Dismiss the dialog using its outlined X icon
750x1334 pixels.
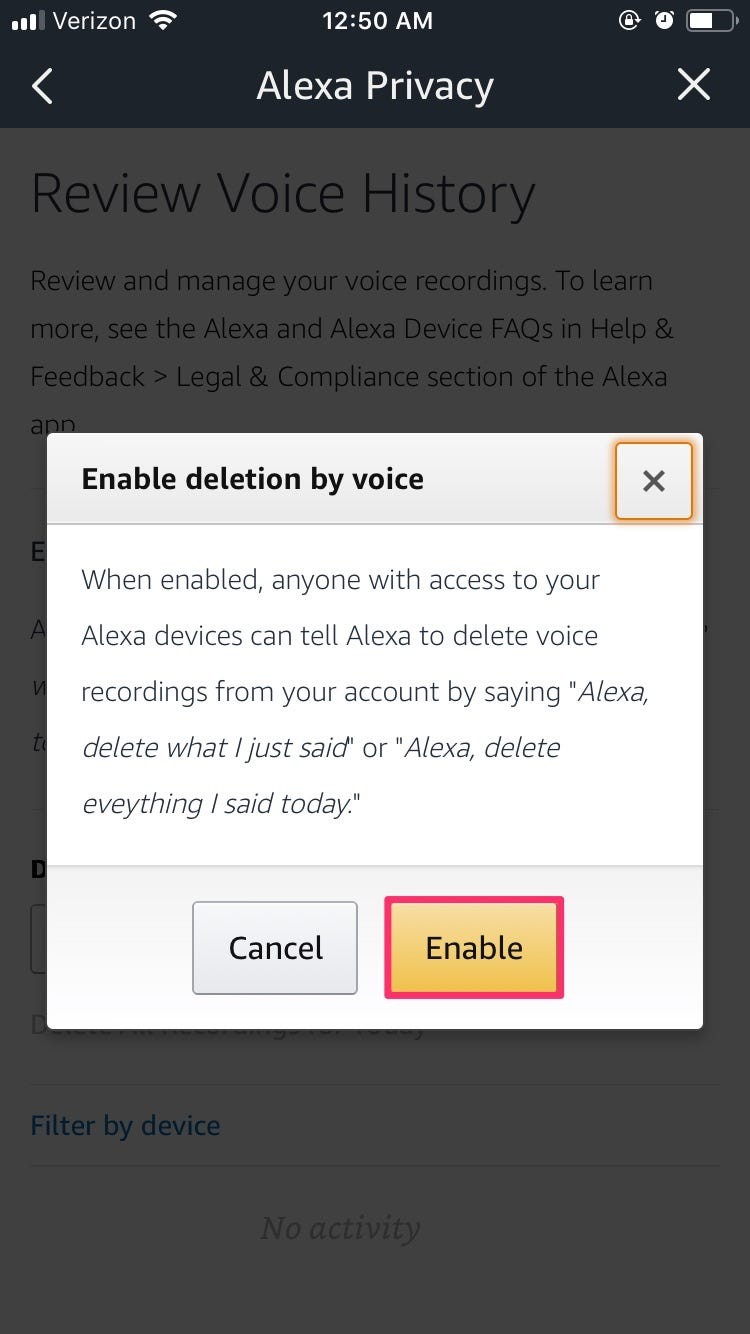[653, 481]
